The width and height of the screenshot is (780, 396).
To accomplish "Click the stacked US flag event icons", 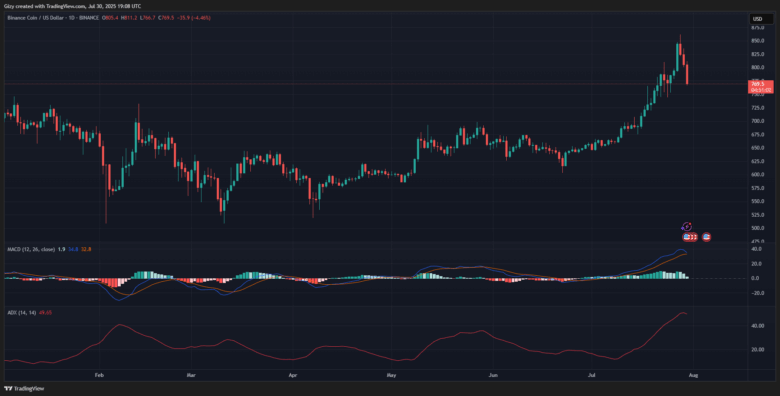I will click(690, 237).
